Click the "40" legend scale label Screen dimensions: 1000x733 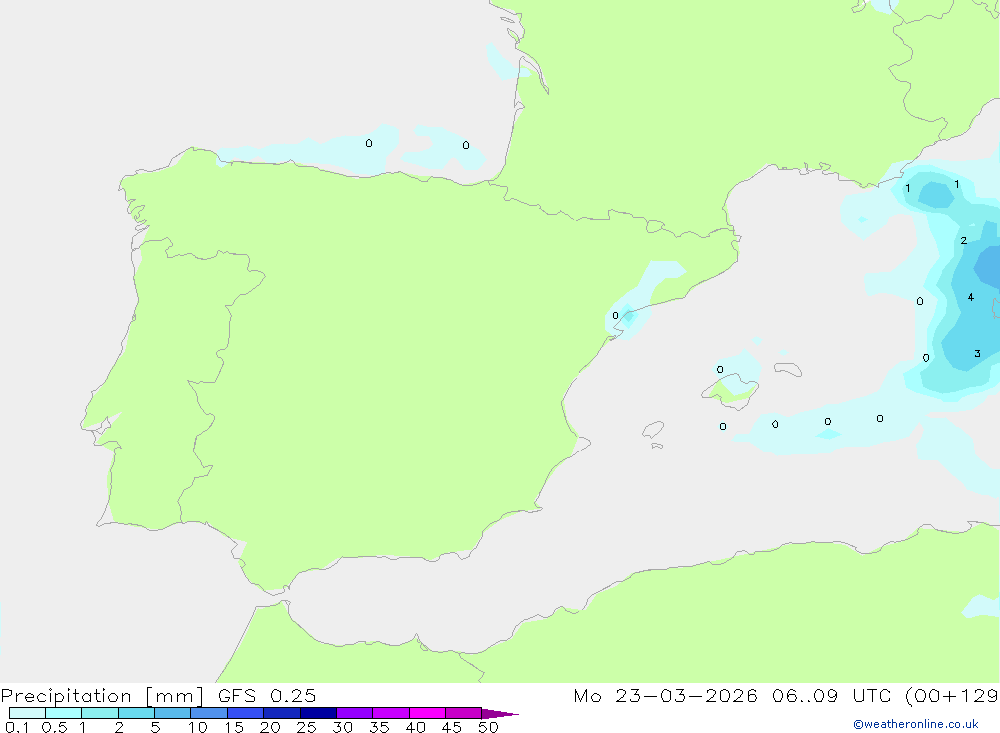[415, 727]
